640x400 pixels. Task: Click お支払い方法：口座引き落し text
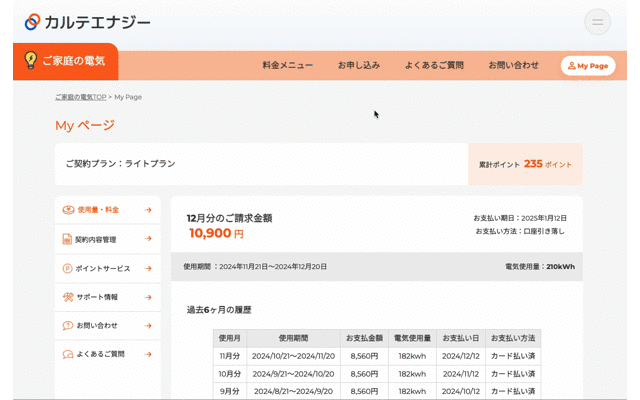click(x=520, y=231)
